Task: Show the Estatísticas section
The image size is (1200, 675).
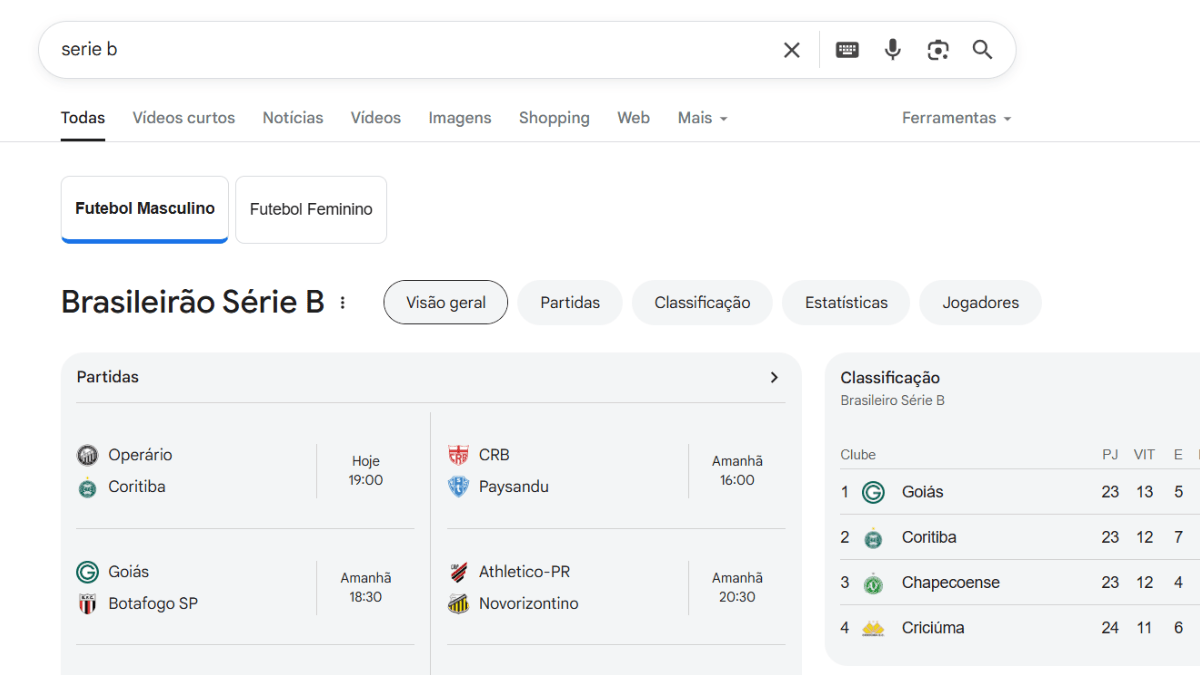Action: tap(846, 303)
